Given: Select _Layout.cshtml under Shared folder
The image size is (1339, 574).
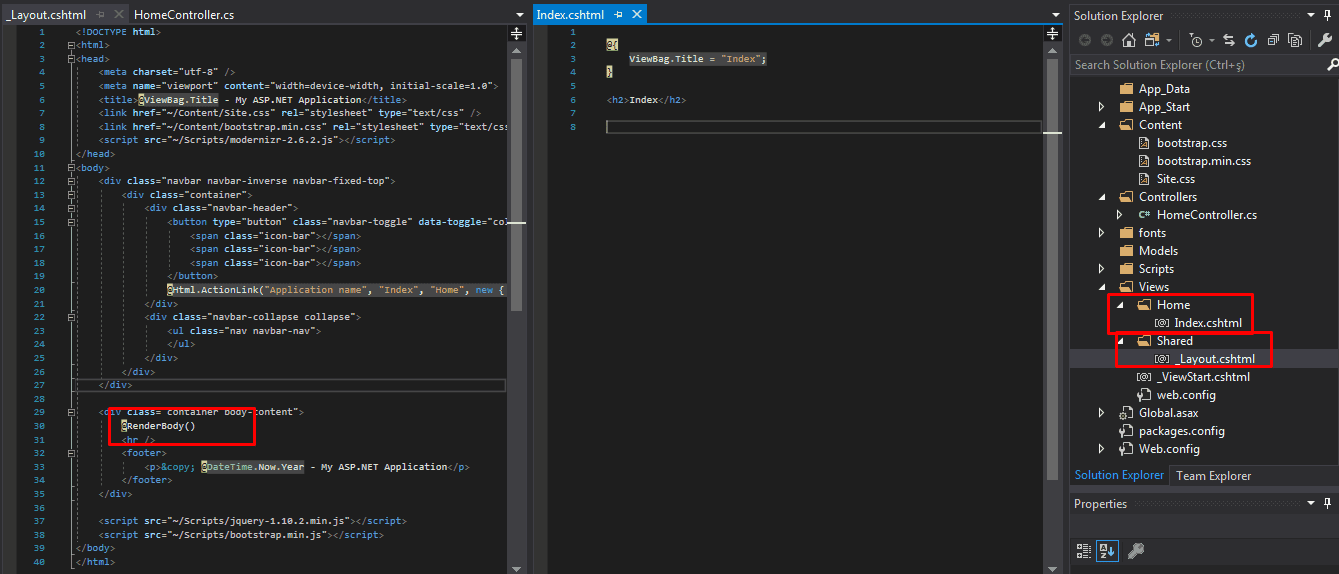Looking at the screenshot, I should point(1214,359).
